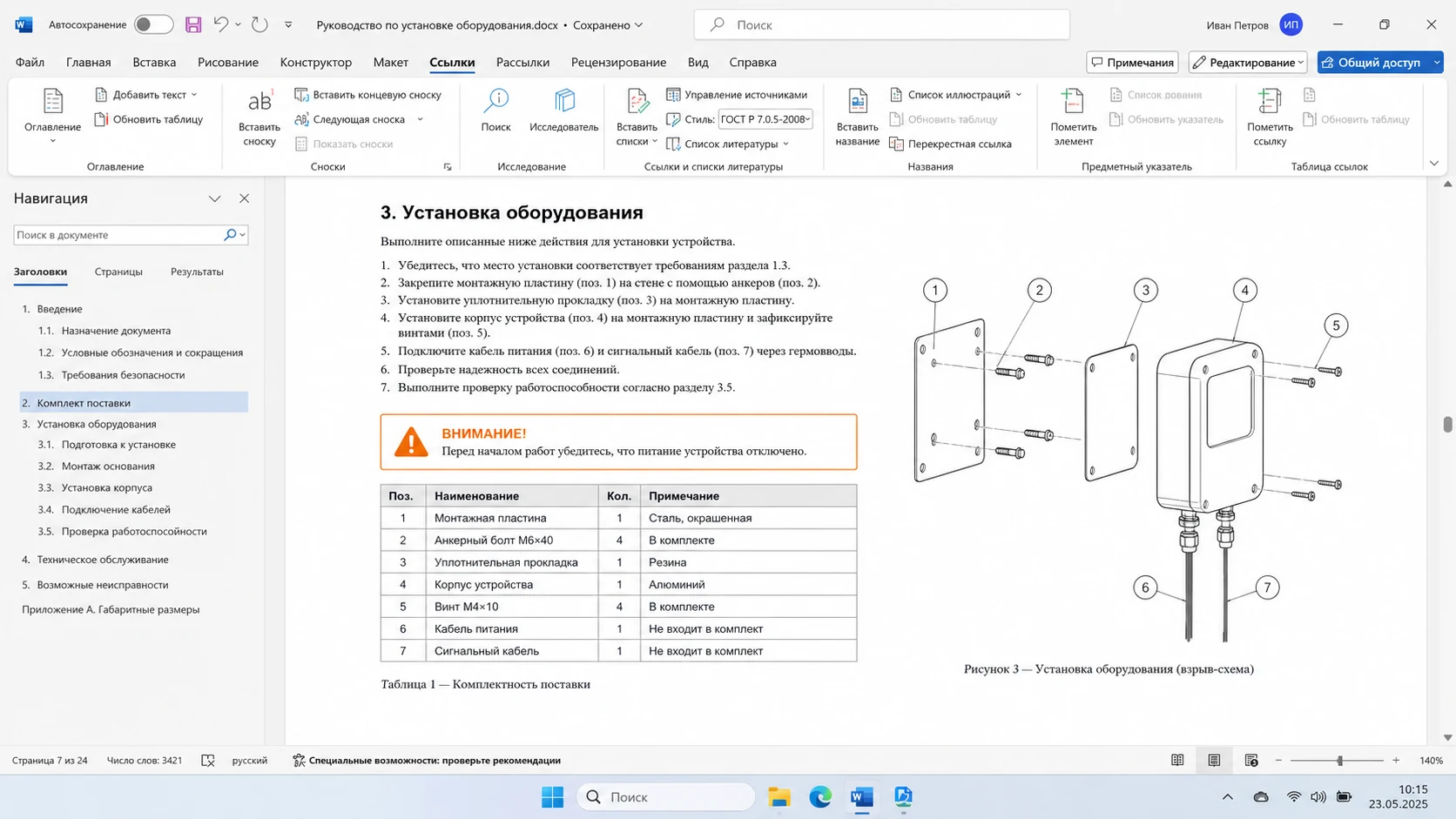Image resolution: width=1456 pixels, height=819 pixels.
Task: Open the Рецензирование ribbon tab
Action: [x=618, y=62]
